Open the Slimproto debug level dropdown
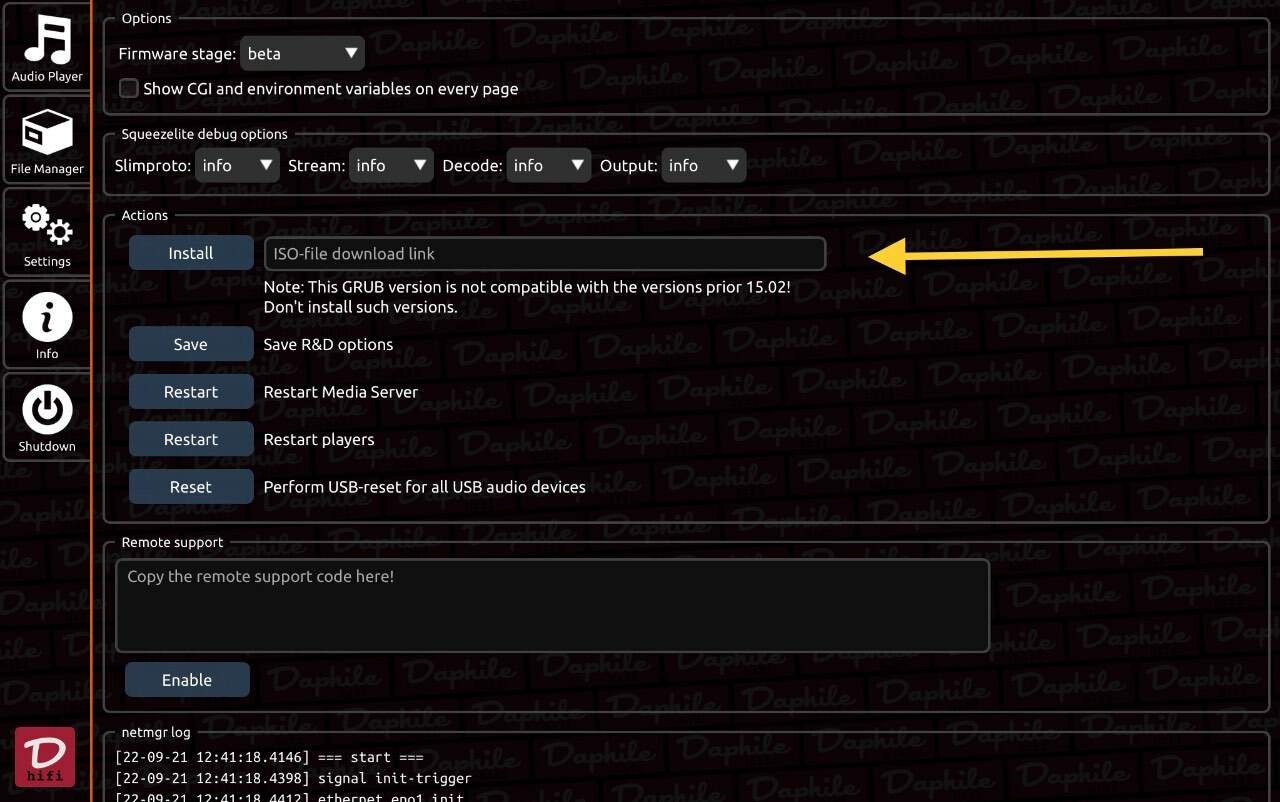 237,165
